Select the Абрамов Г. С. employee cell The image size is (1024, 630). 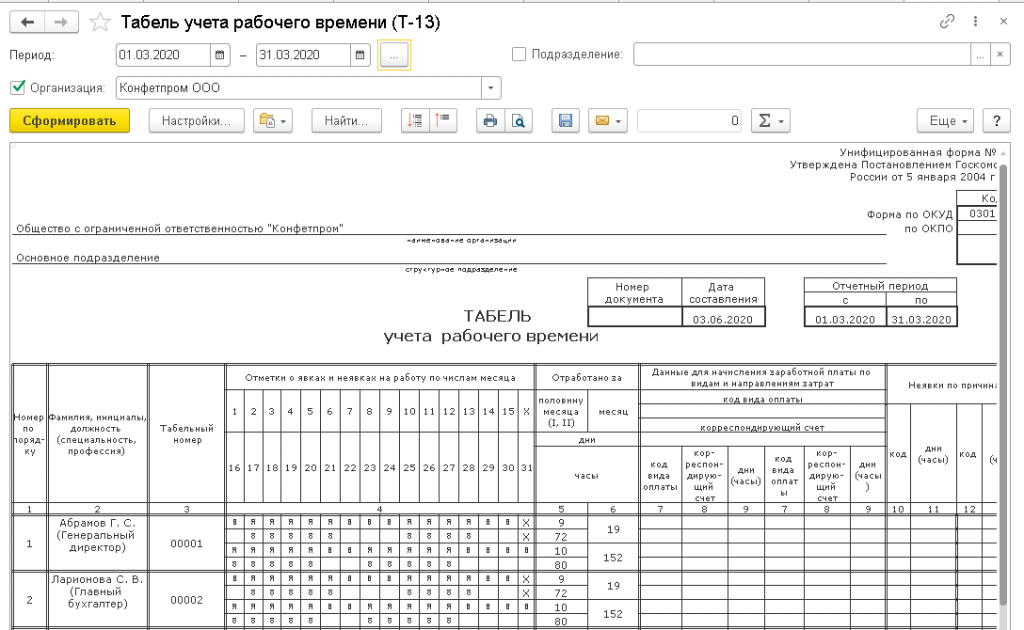click(97, 543)
